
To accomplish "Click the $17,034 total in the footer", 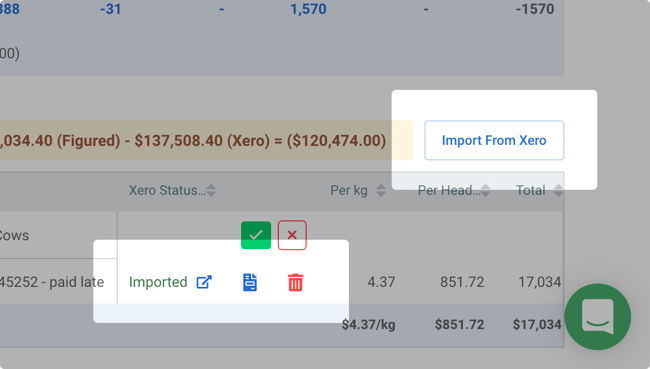I will coord(537,324).
